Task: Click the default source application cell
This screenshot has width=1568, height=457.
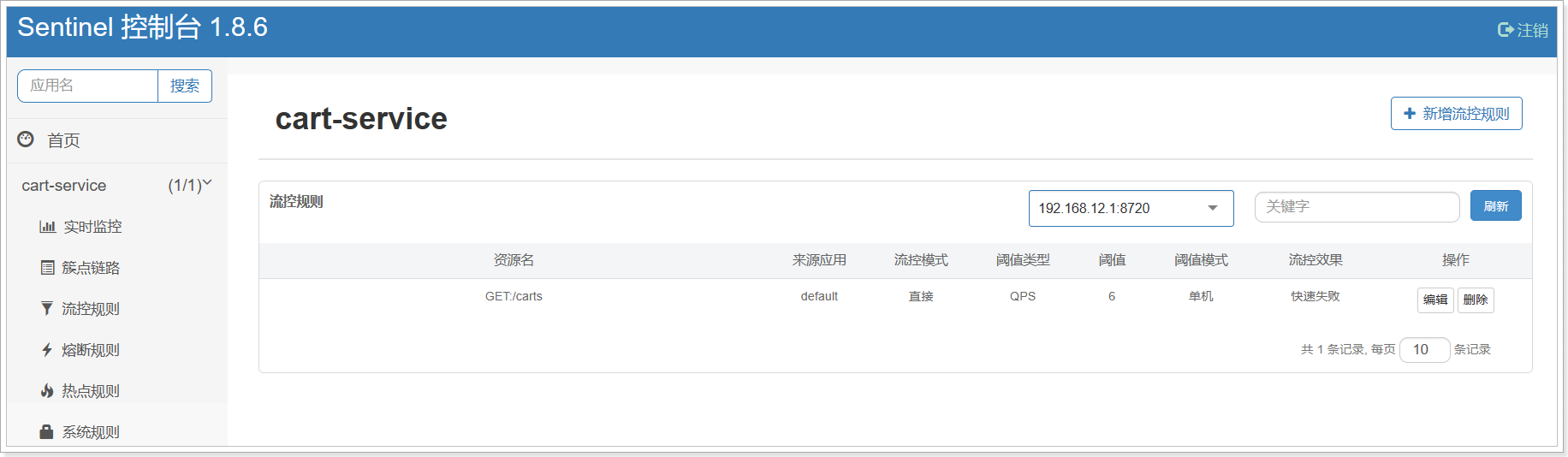Action: tap(819, 296)
